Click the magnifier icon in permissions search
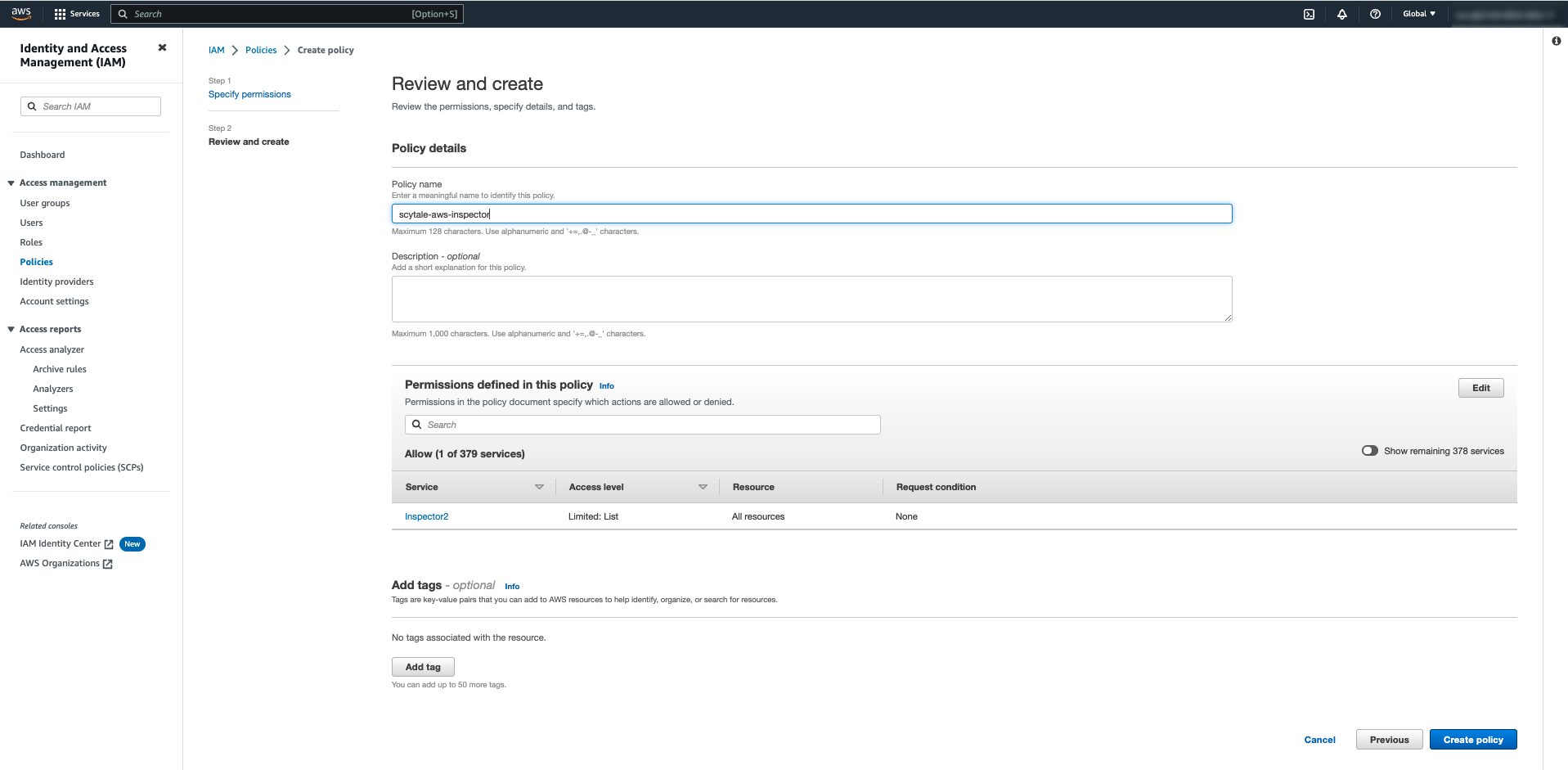1568x770 pixels. pos(416,425)
